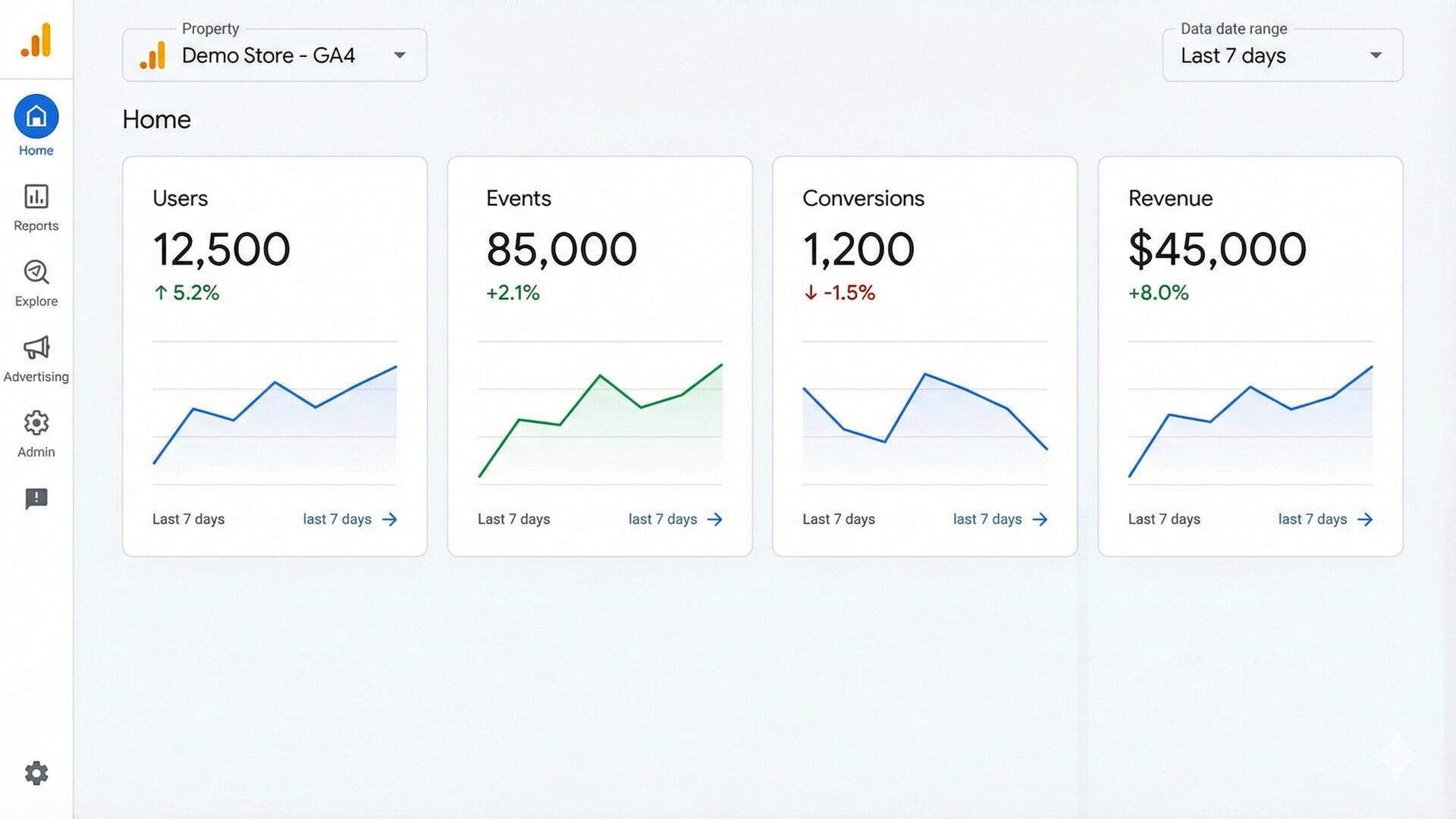Open the Admin gear icon
1456x819 pixels.
pos(36,423)
